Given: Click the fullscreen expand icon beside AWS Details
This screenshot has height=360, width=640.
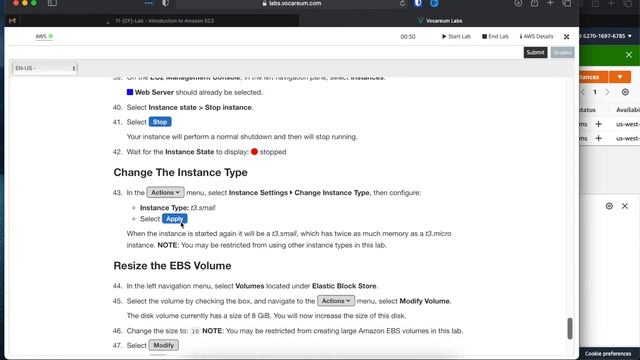Looking at the screenshot, I should click(567, 37).
